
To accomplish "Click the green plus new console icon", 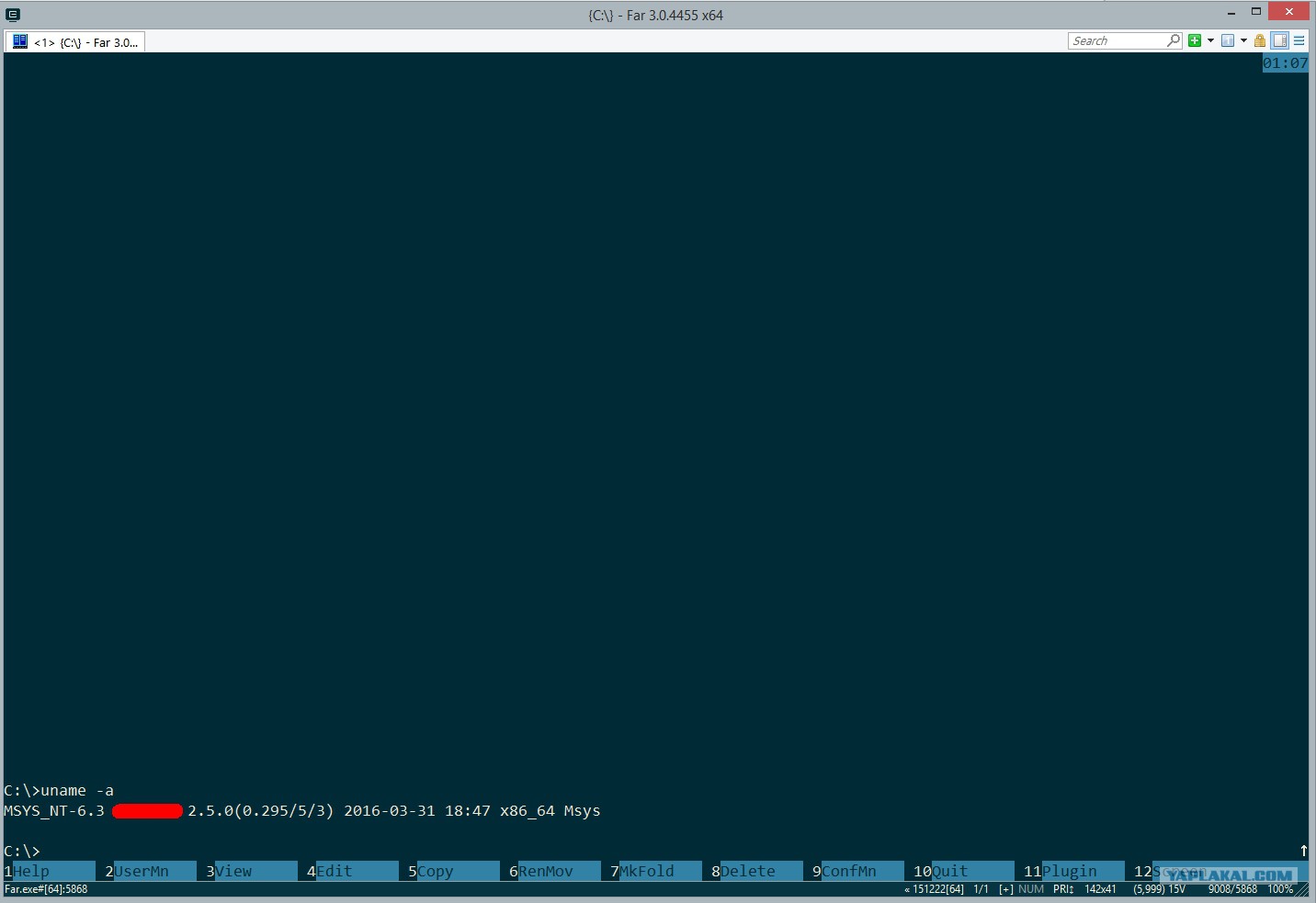I will pos(1195,40).
